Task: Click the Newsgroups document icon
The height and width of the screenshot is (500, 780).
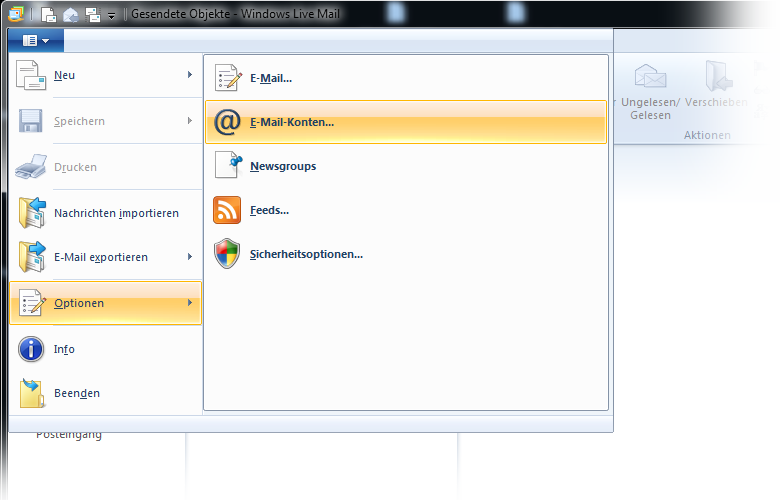Action: (228, 166)
